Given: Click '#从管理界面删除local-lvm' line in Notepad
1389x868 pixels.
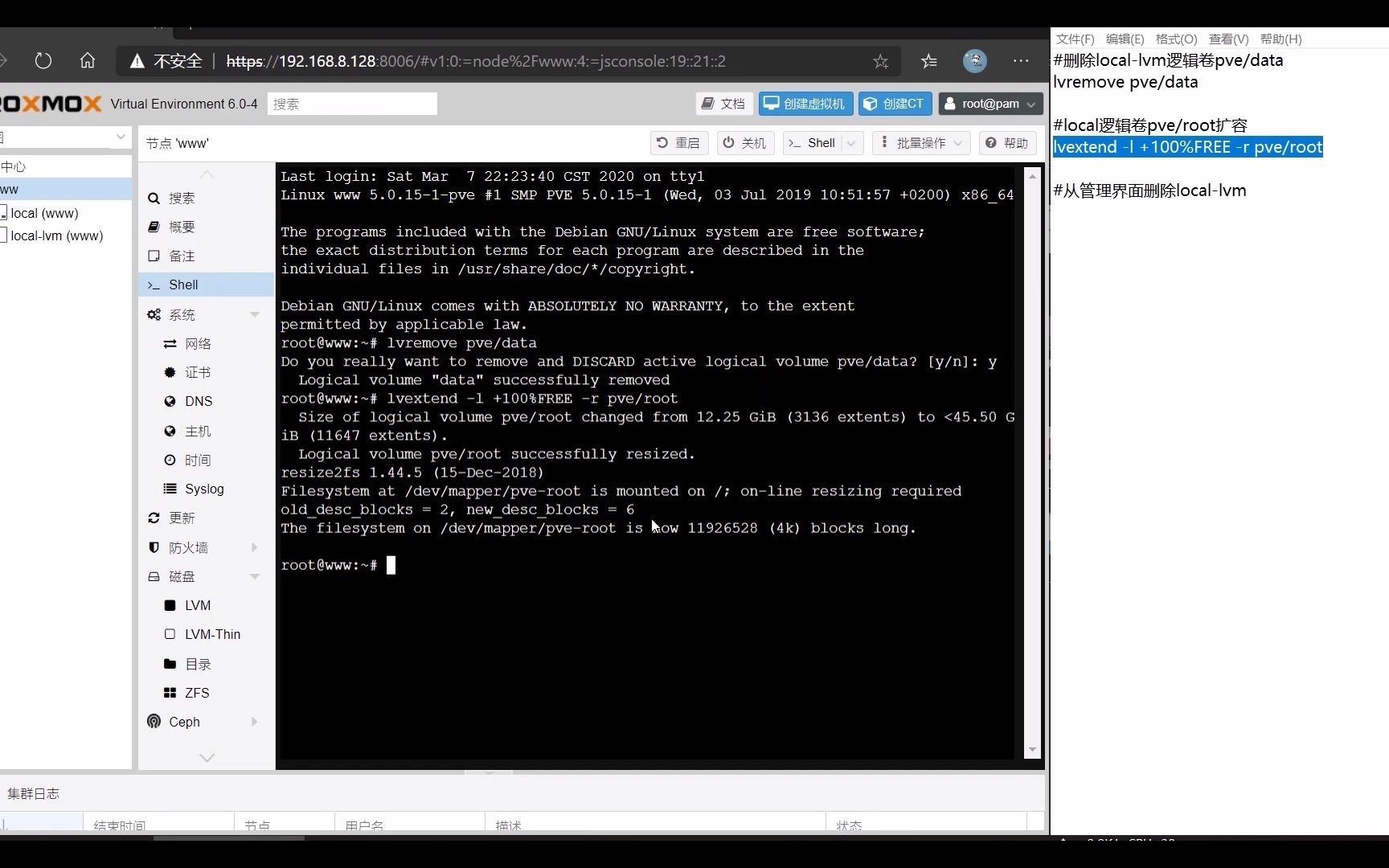Looking at the screenshot, I should point(1149,190).
